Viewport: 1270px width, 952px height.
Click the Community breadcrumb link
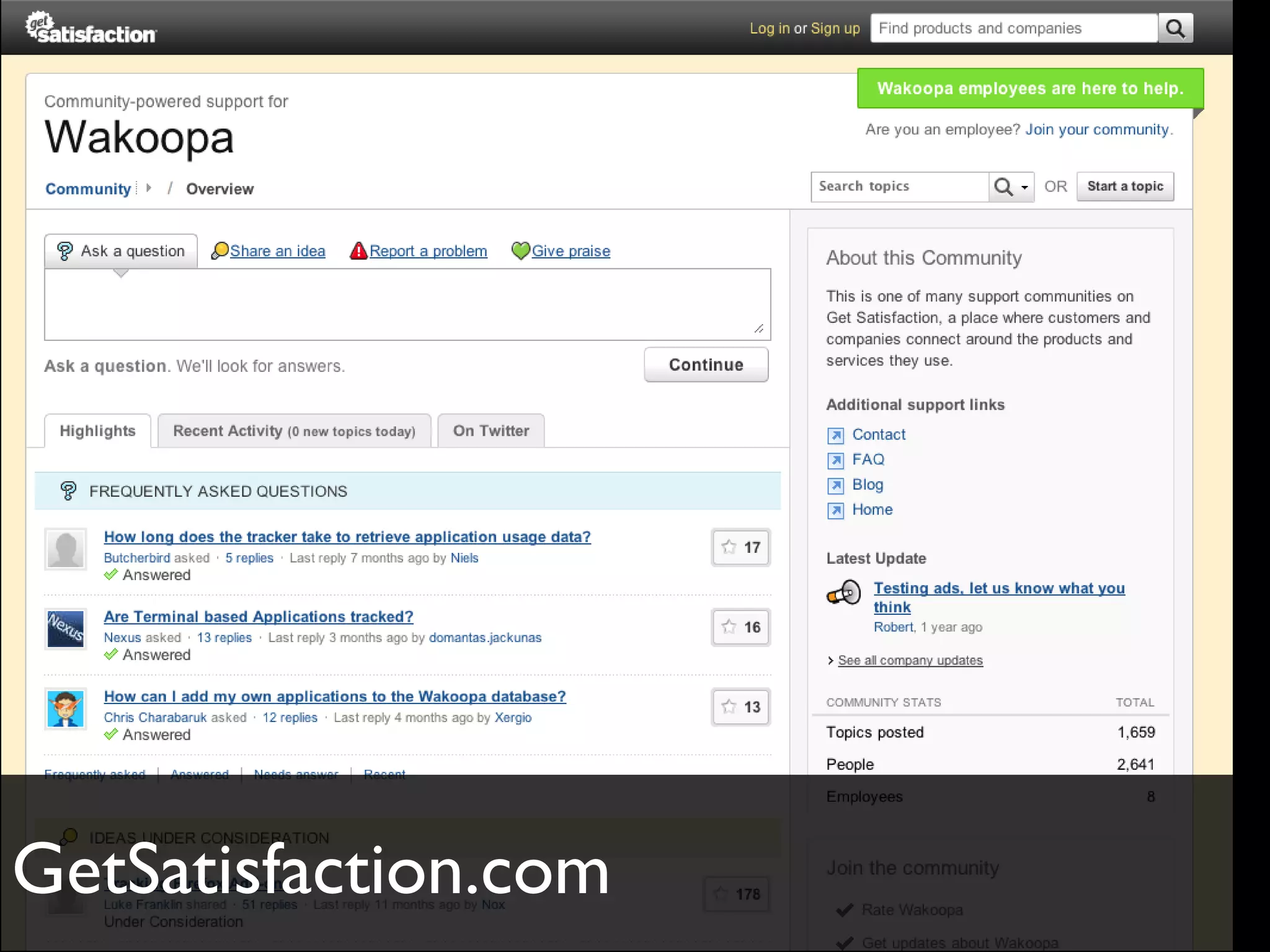[88, 189]
